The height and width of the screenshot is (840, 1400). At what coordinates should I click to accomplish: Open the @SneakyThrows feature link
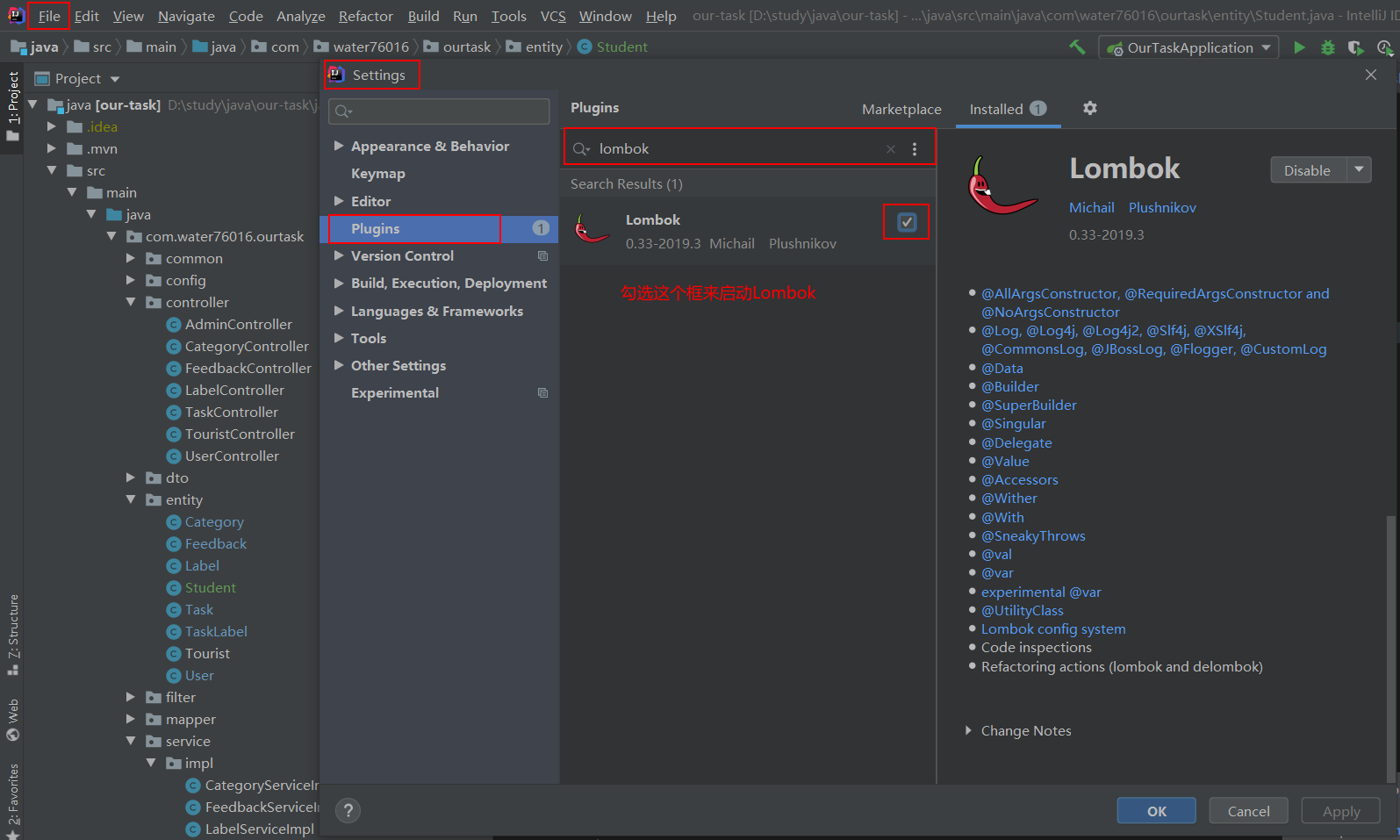click(x=1033, y=536)
